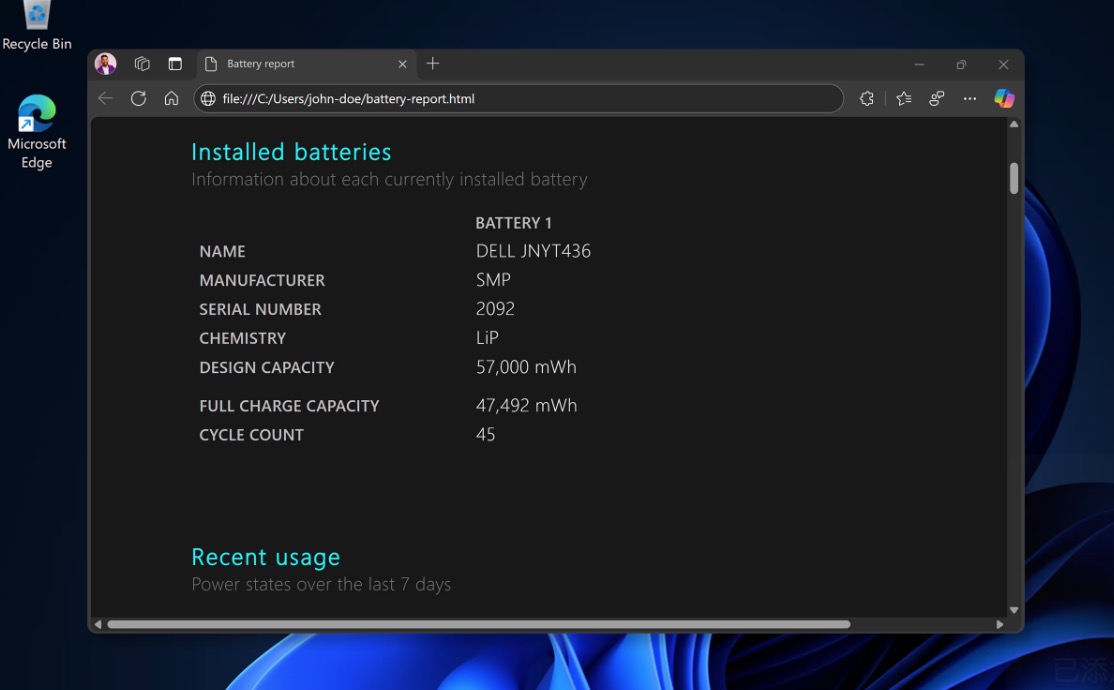The height and width of the screenshot is (690, 1114).
Task: Click the CHEMISTRY row label
Action: (242, 339)
